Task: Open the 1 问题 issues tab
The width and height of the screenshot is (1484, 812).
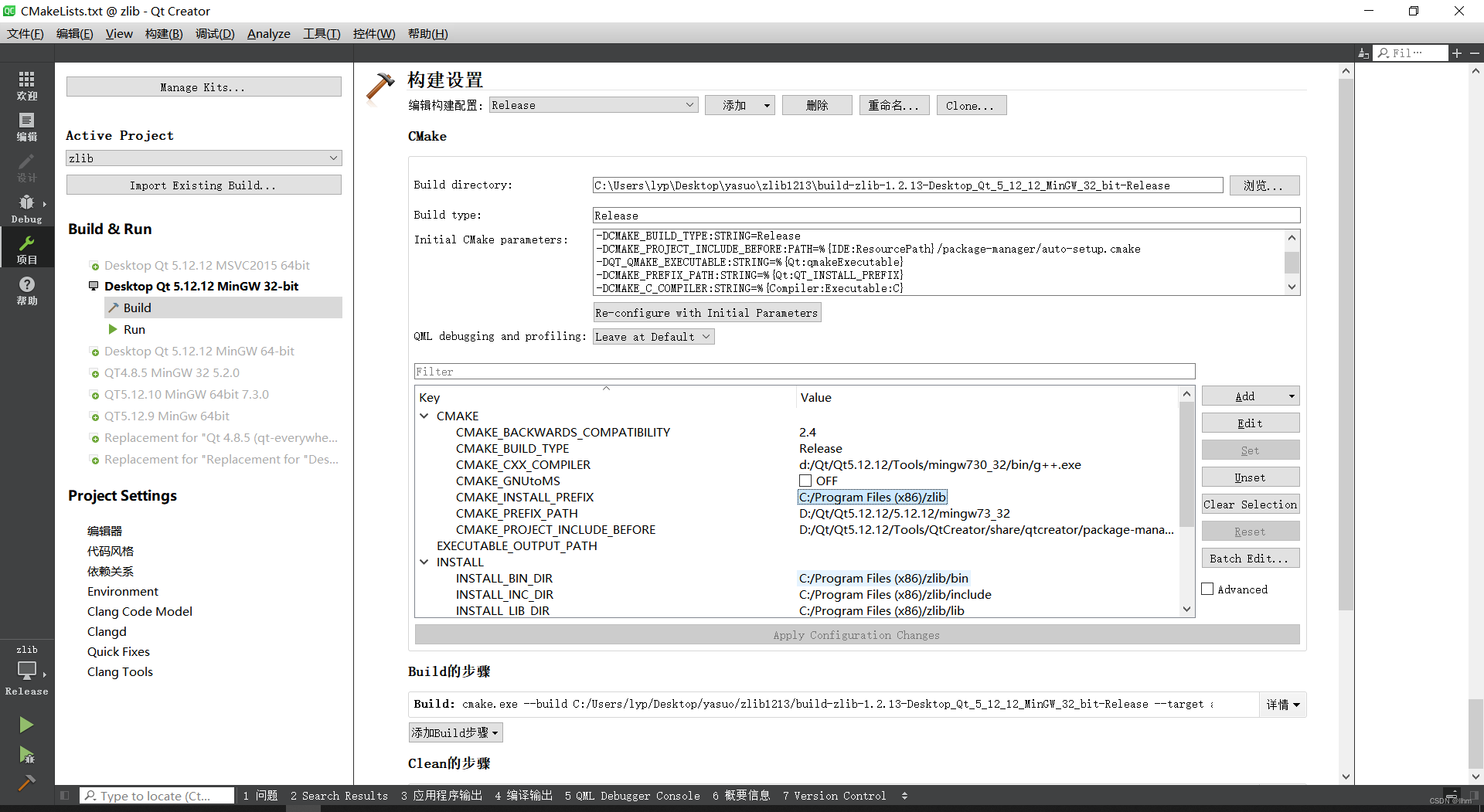Action: [260, 796]
